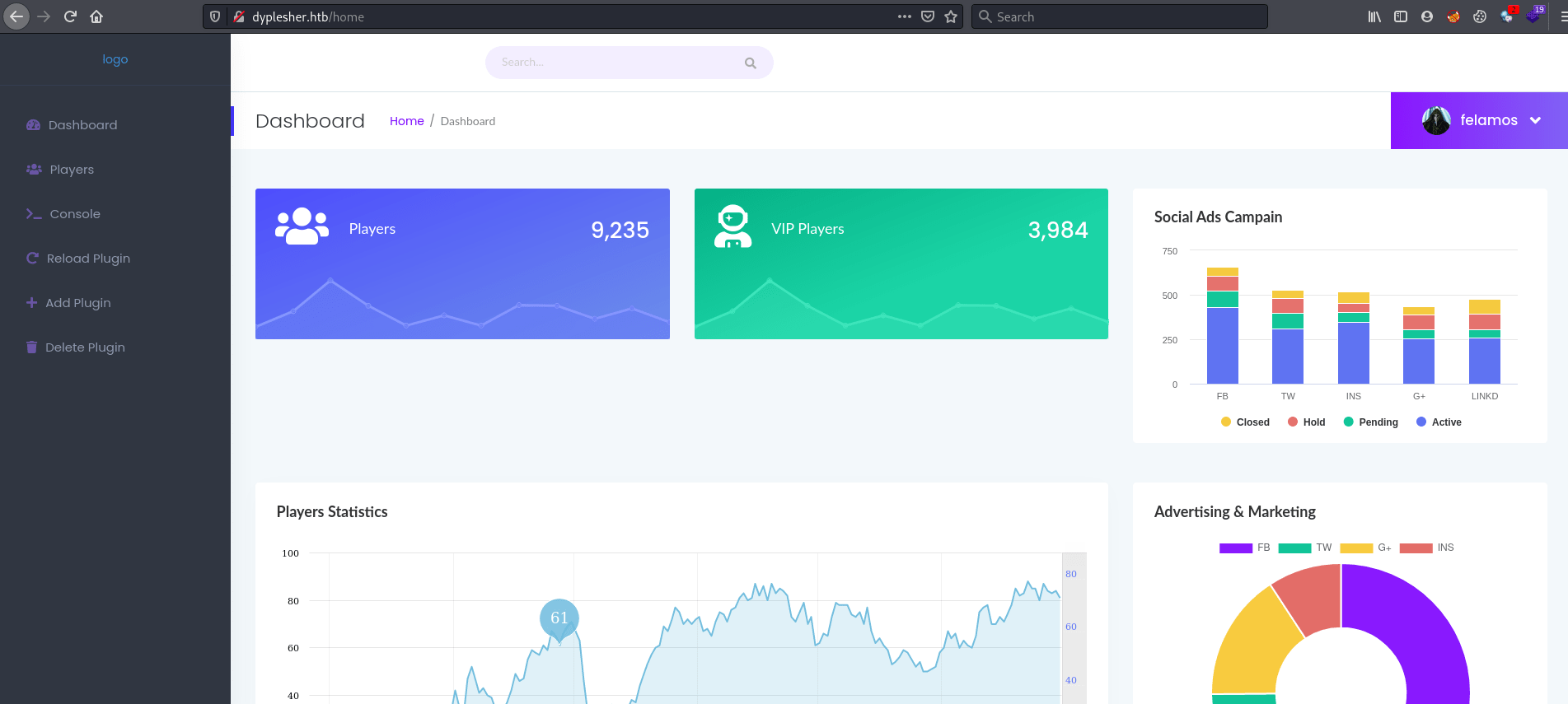Toggle the INS legend in Advertising chart

coord(1427,548)
